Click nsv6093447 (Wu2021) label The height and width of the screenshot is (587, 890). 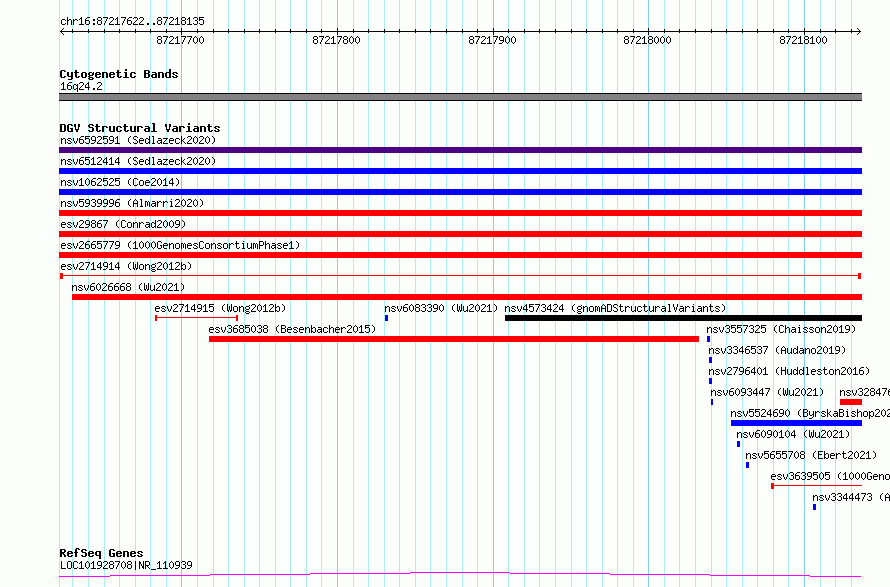767,392
